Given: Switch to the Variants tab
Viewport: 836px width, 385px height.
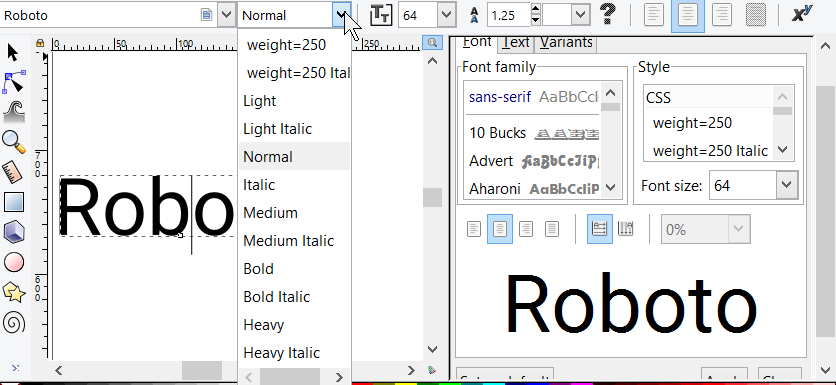Looking at the screenshot, I should [x=566, y=42].
